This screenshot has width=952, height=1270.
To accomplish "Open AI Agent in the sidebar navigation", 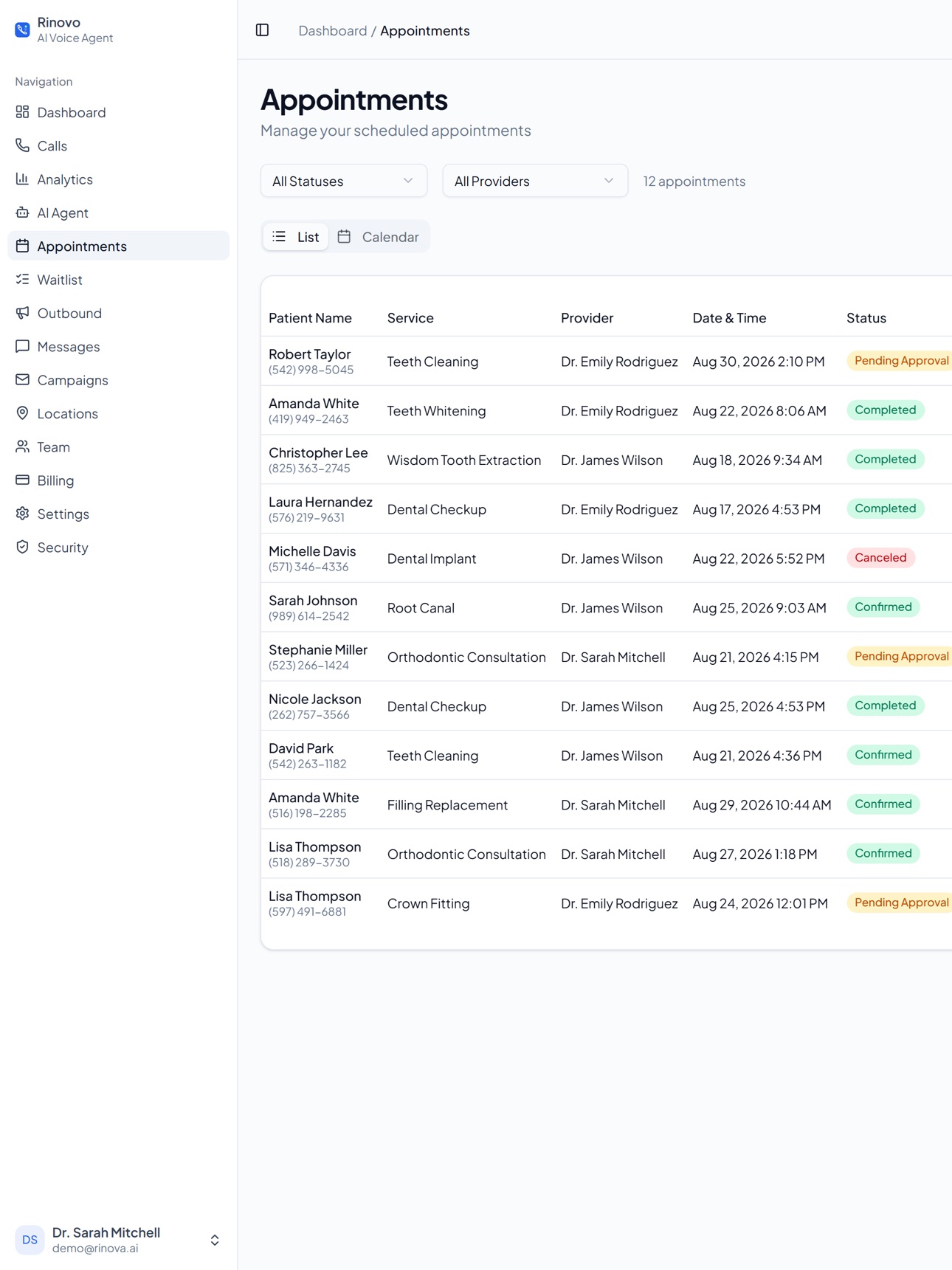I will pyautogui.click(x=118, y=213).
